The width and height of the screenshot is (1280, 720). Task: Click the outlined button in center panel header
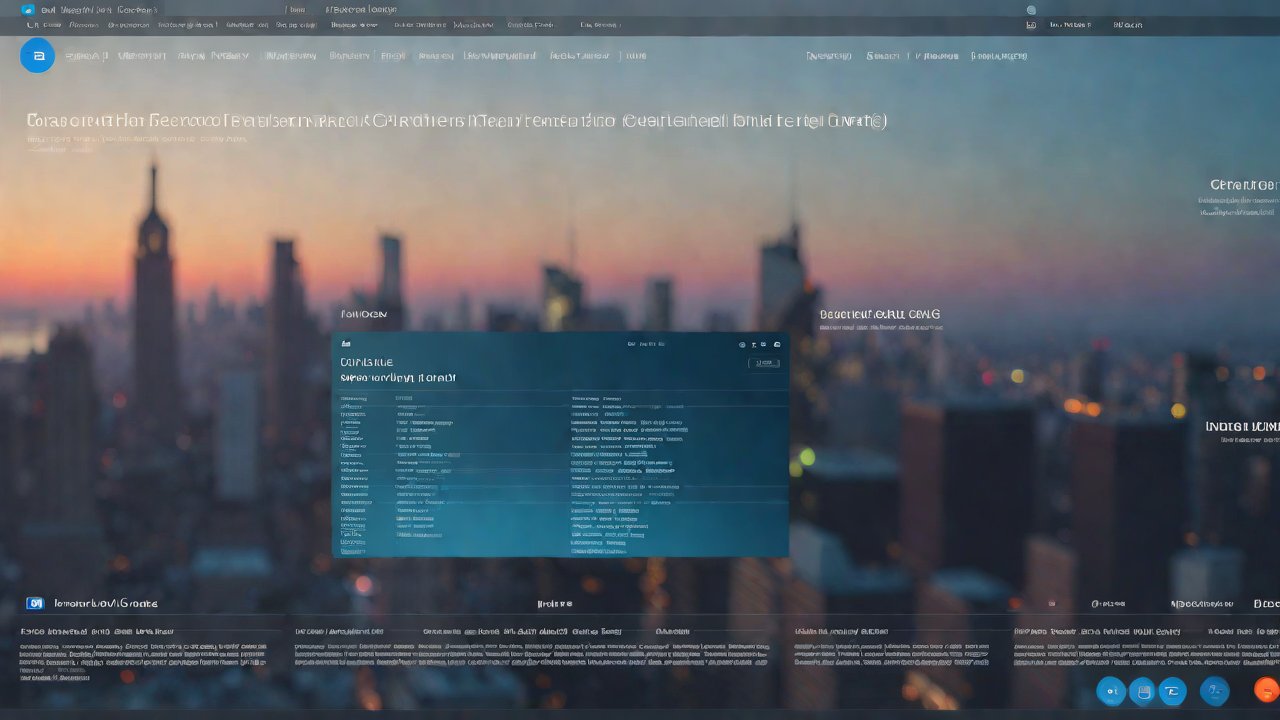(764, 363)
